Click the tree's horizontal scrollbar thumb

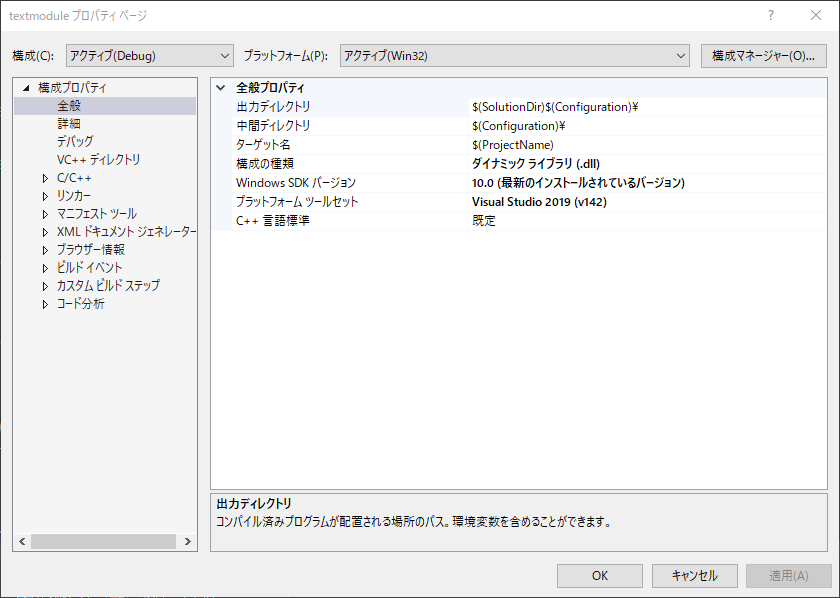click(x=103, y=541)
